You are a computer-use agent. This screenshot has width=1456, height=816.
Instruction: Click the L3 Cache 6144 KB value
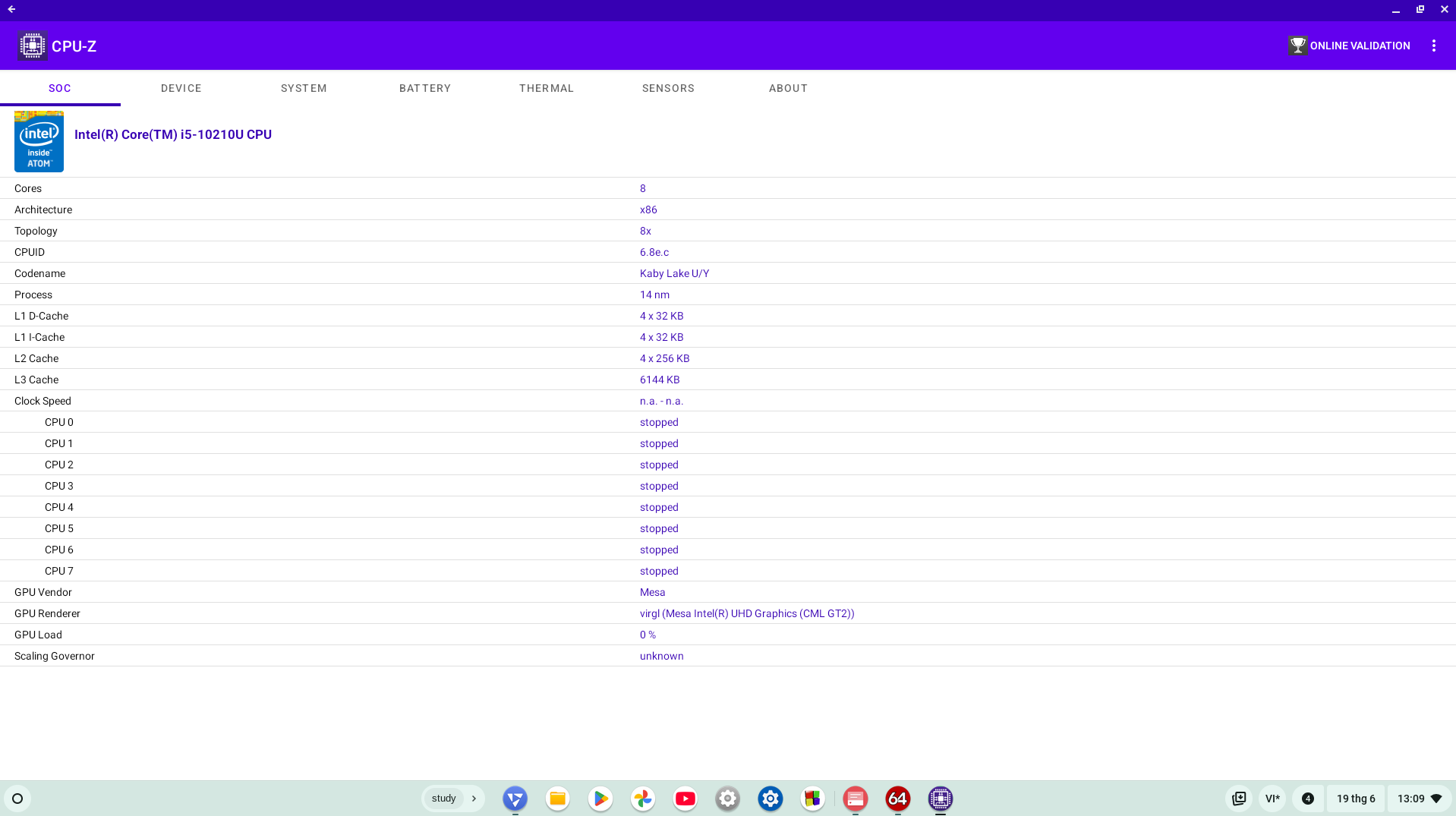pos(660,380)
